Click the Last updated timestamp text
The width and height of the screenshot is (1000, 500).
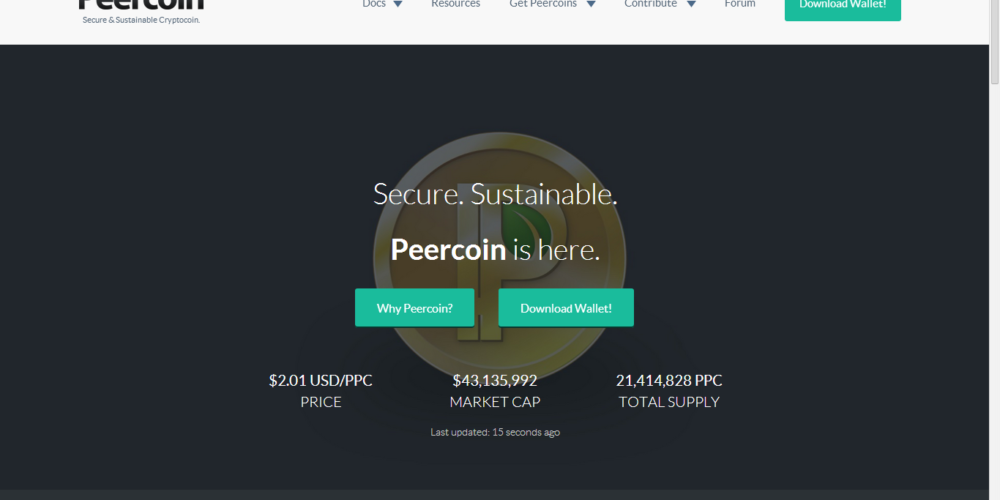(x=495, y=432)
